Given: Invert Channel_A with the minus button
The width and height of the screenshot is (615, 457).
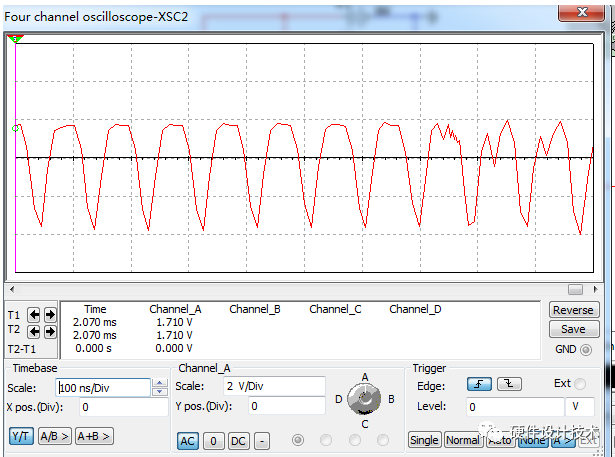Looking at the screenshot, I should pyautogui.click(x=262, y=441).
